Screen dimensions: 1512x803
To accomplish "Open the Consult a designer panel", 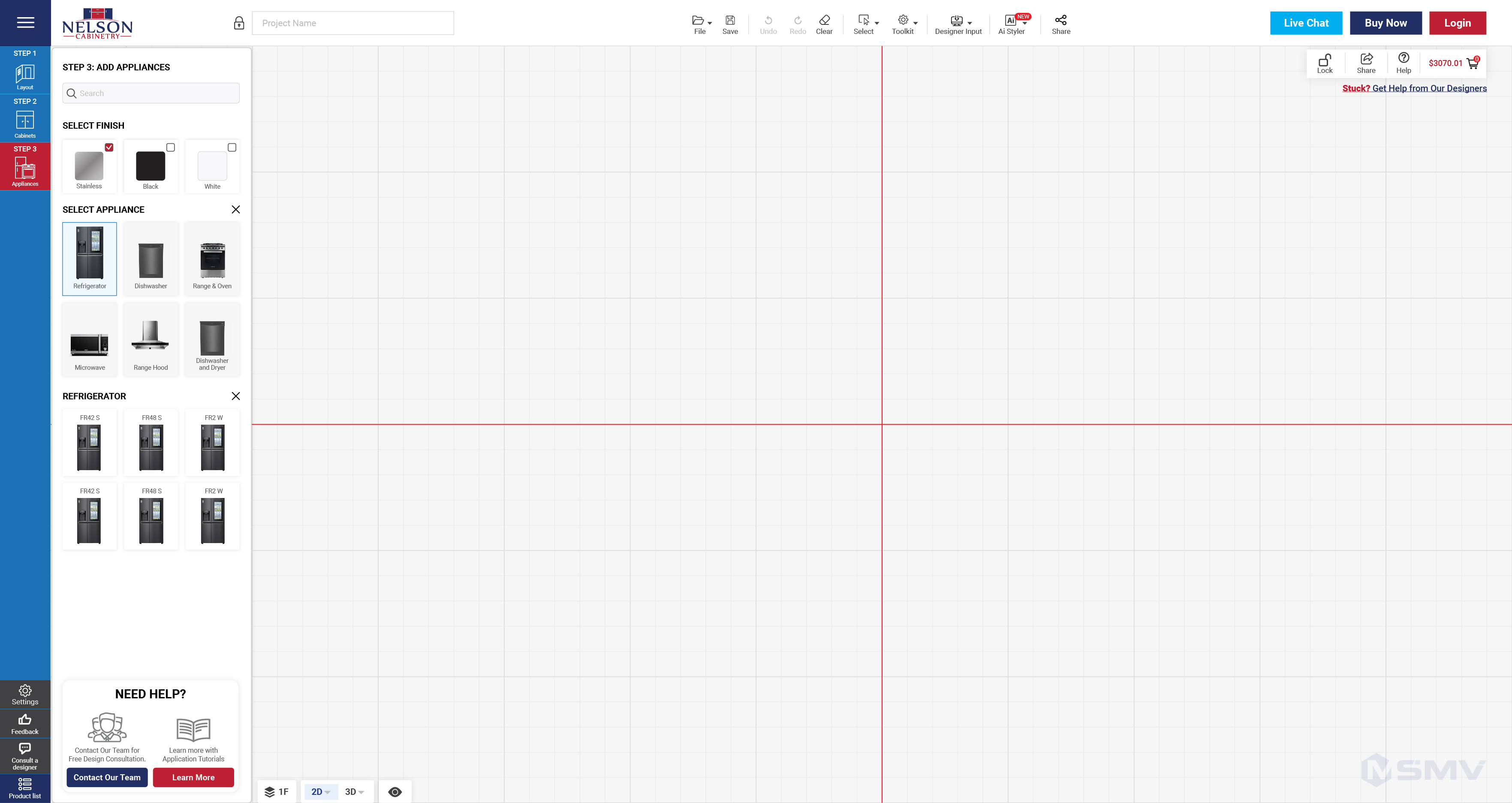I will 24,755.
